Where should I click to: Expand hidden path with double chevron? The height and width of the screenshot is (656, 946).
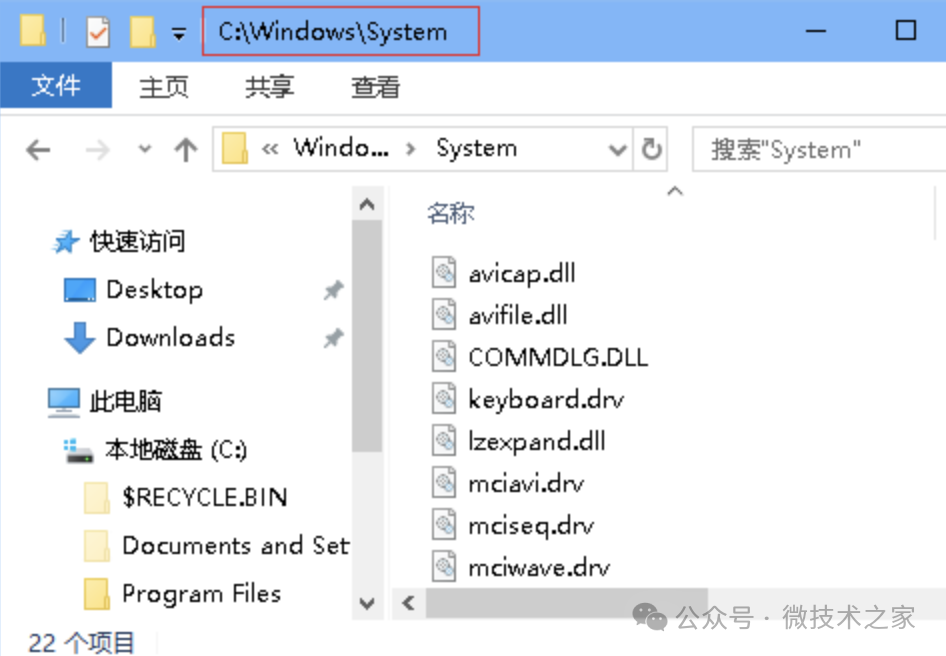[270, 149]
